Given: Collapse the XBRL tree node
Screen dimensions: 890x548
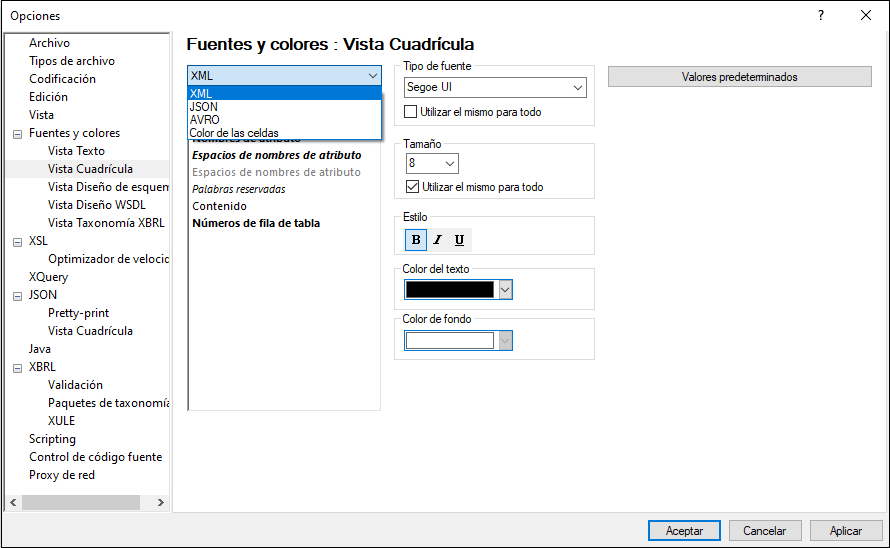Looking at the screenshot, I should [18, 368].
